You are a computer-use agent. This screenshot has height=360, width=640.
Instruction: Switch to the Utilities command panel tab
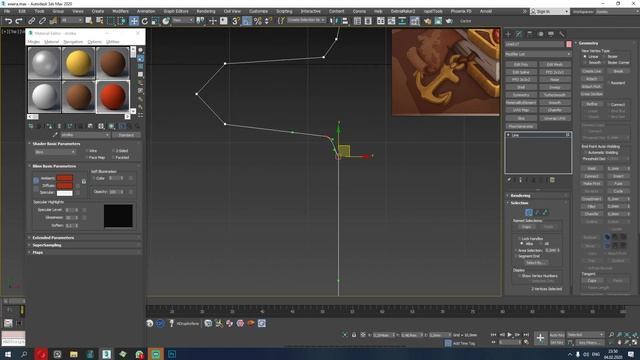[x=562, y=34]
